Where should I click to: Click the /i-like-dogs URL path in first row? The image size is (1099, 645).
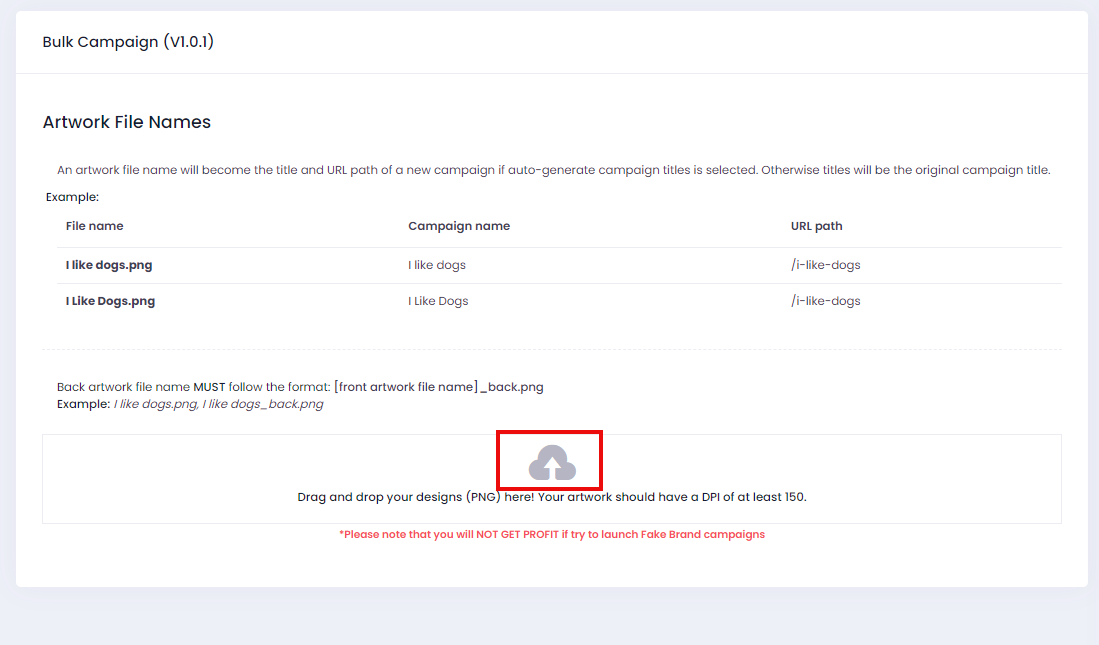tap(826, 265)
